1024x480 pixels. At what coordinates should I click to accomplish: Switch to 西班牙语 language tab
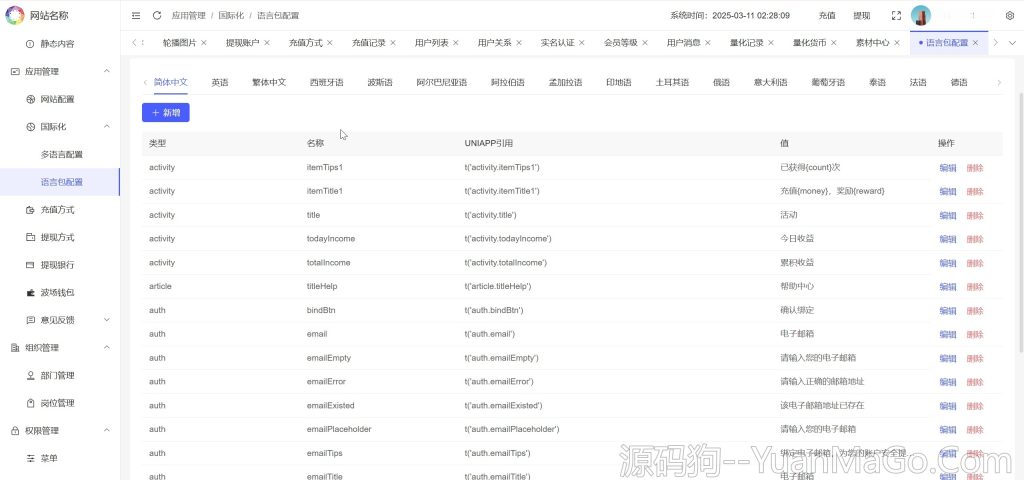point(327,82)
